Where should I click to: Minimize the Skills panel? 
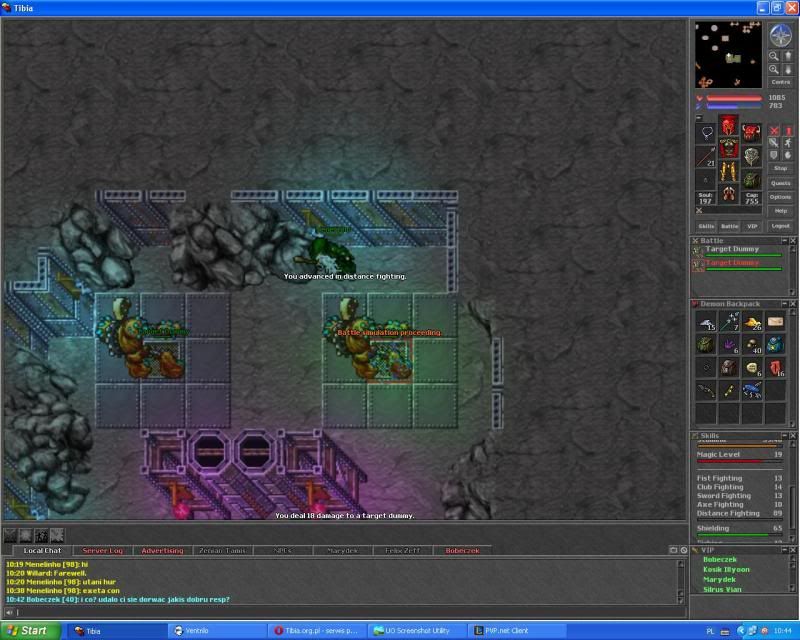[x=785, y=435]
